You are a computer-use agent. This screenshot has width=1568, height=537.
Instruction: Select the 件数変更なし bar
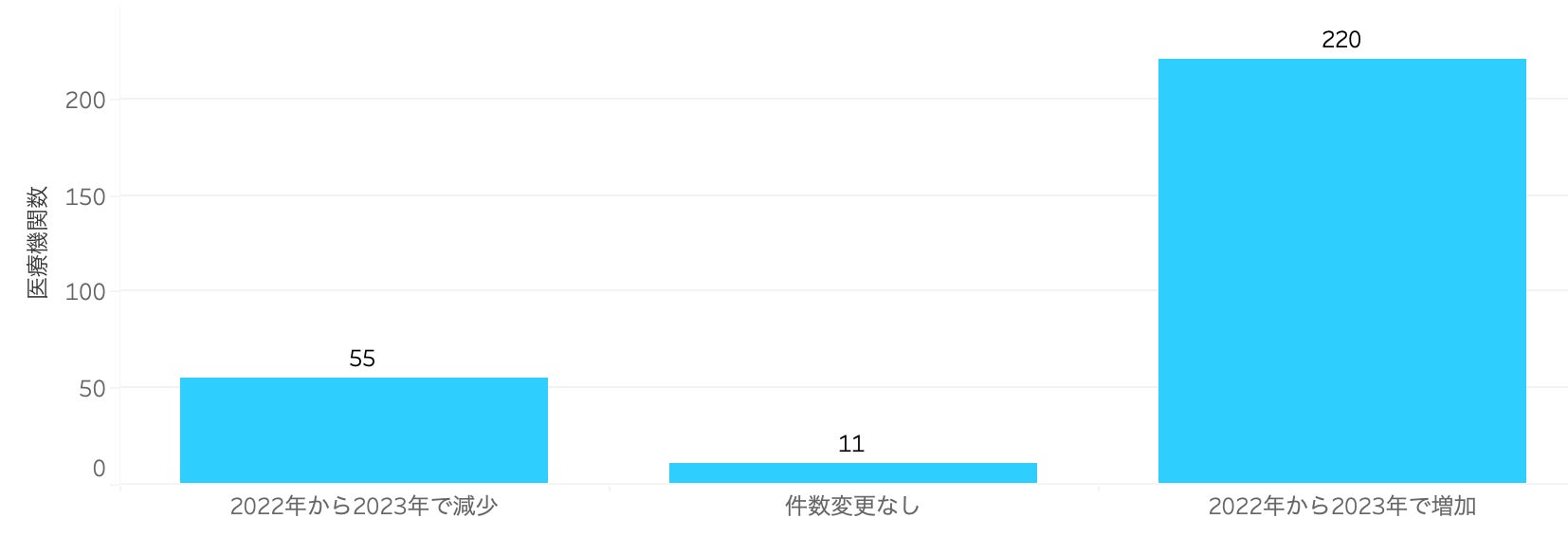click(852, 472)
